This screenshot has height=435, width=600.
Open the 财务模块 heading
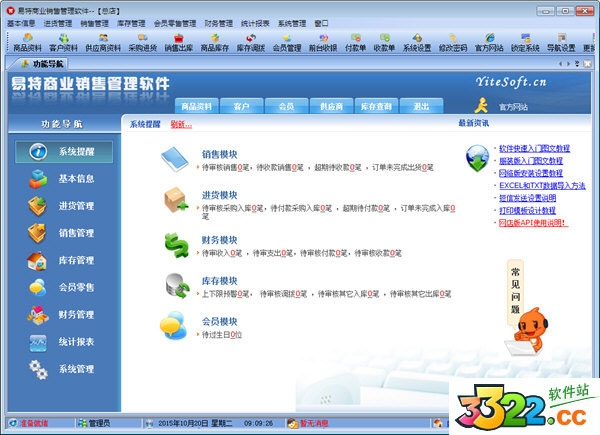(x=220, y=240)
